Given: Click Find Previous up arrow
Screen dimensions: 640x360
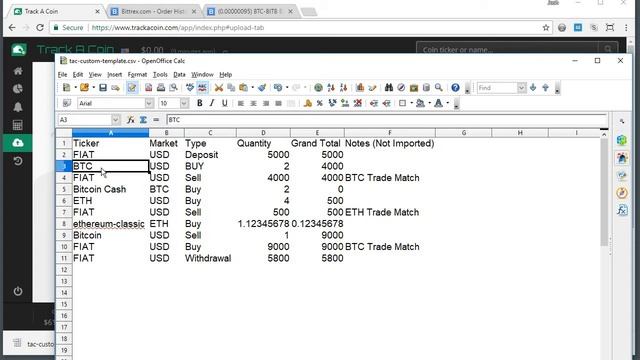Looking at the screenshot, I should [x=545, y=88].
